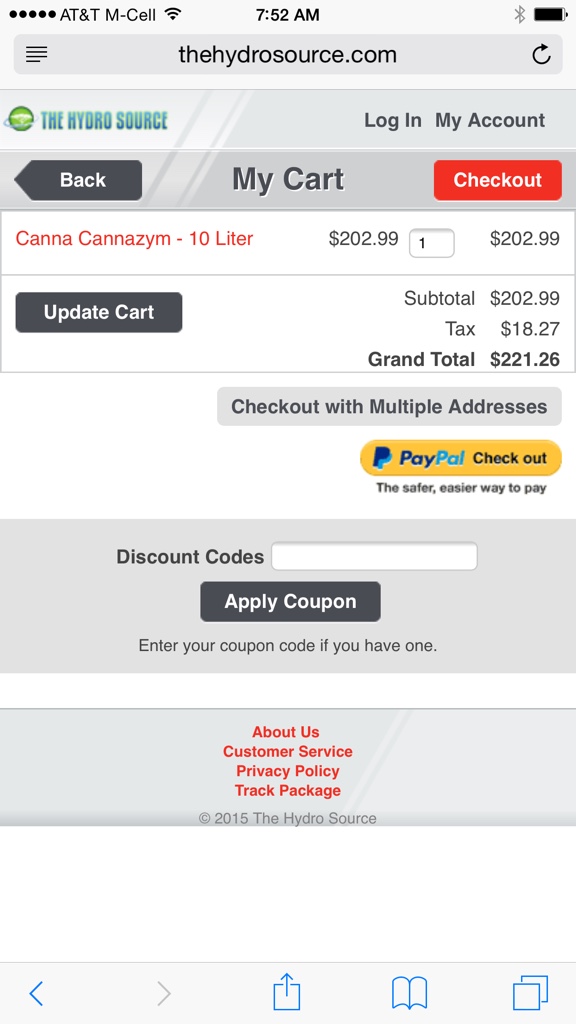Pay using the PayPal Check out button
The height and width of the screenshot is (1024, 576).
pyautogui.click(x=461, y=458)
